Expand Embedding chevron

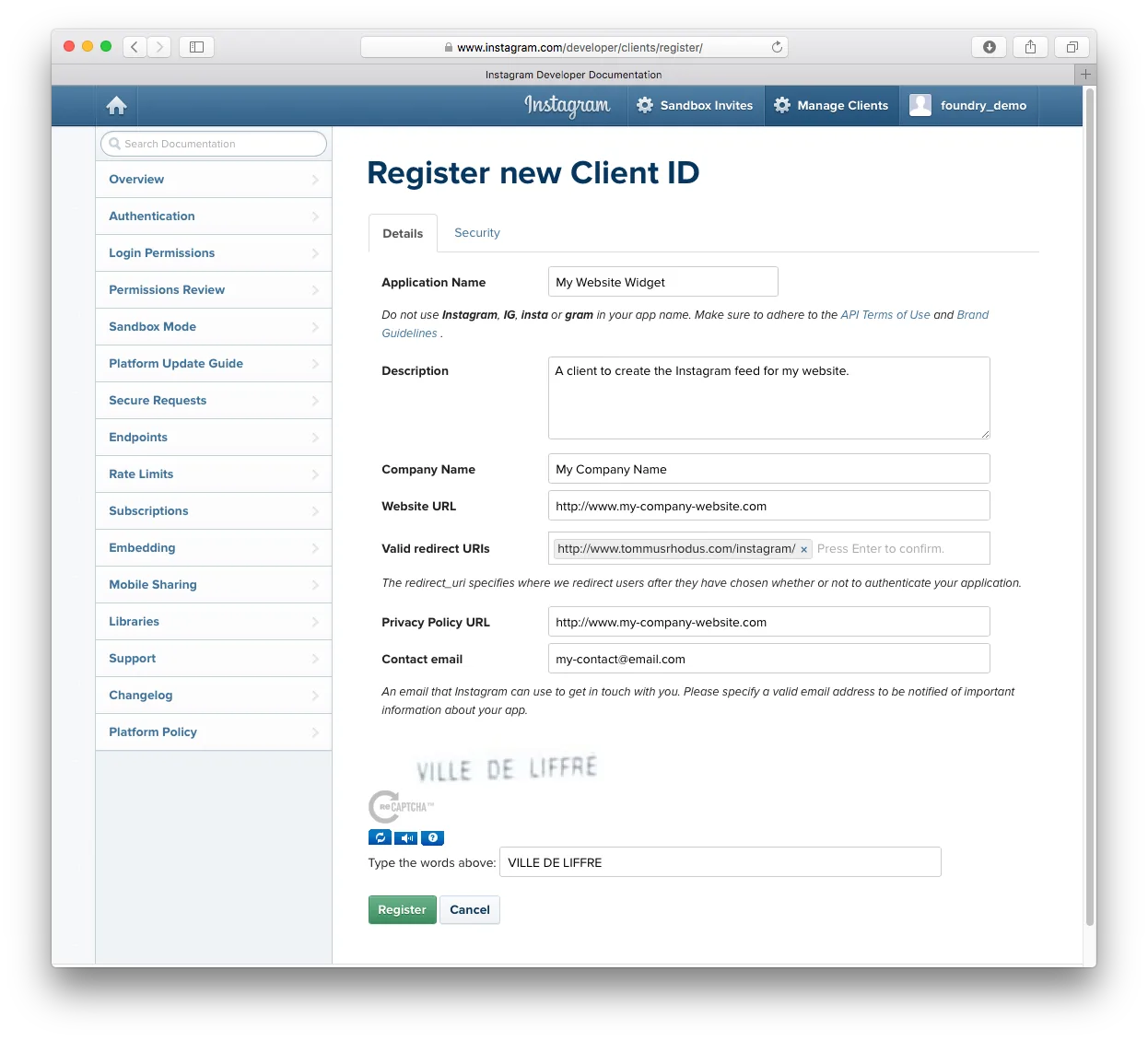click(315, 548)
